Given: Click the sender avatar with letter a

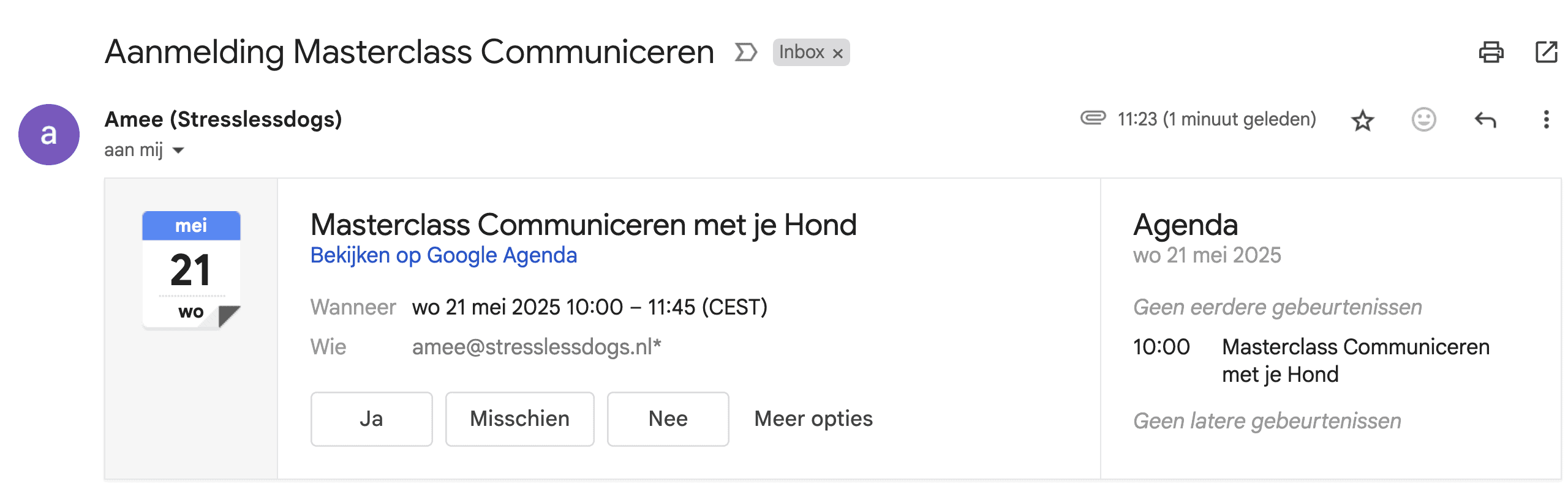Looking at the screenshot, I should tap(49, 135).
